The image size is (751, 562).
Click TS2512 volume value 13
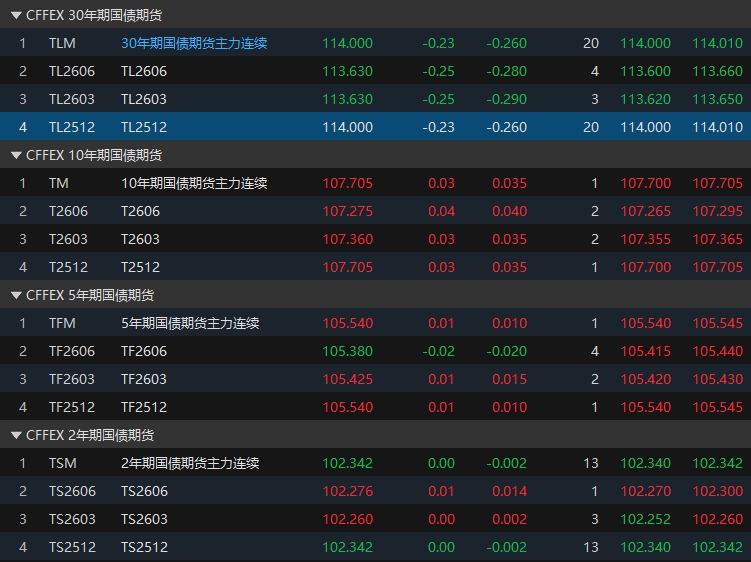click(x=591, y=547)
